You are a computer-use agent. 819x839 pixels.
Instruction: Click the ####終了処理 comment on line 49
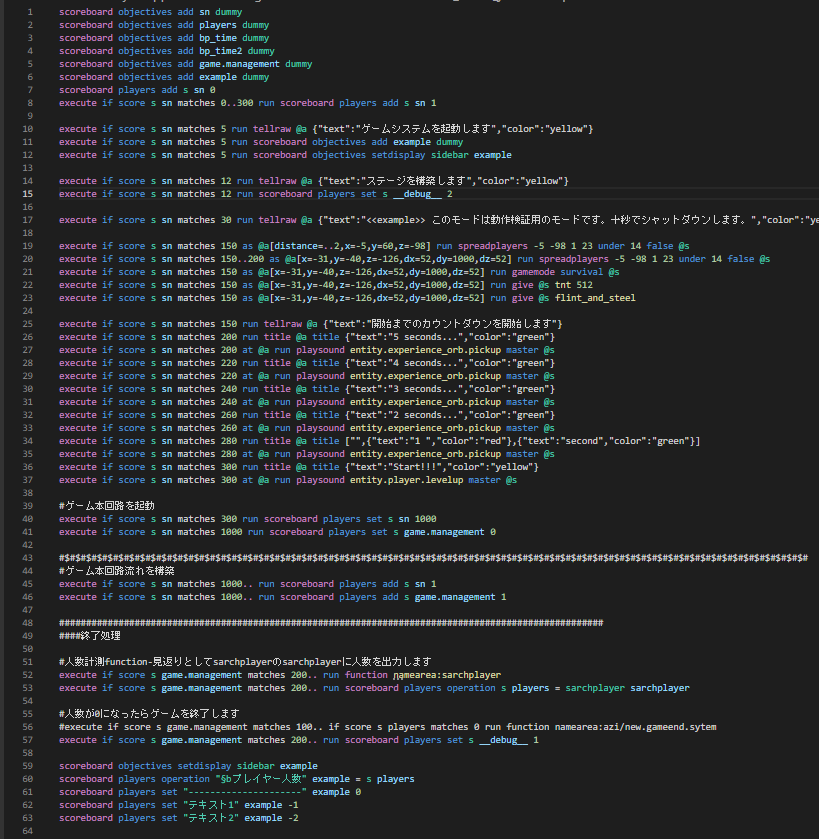(90, 636)
